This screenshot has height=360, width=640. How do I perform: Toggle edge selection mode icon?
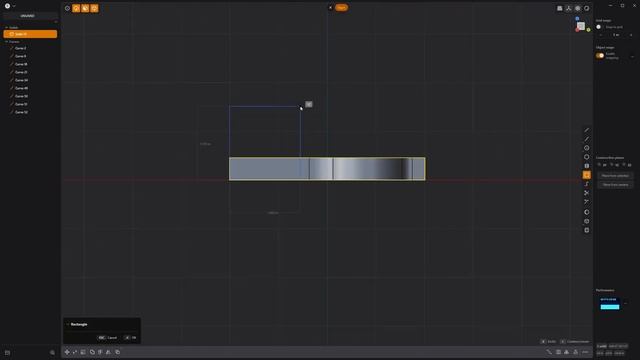click(x=76, y=8)
